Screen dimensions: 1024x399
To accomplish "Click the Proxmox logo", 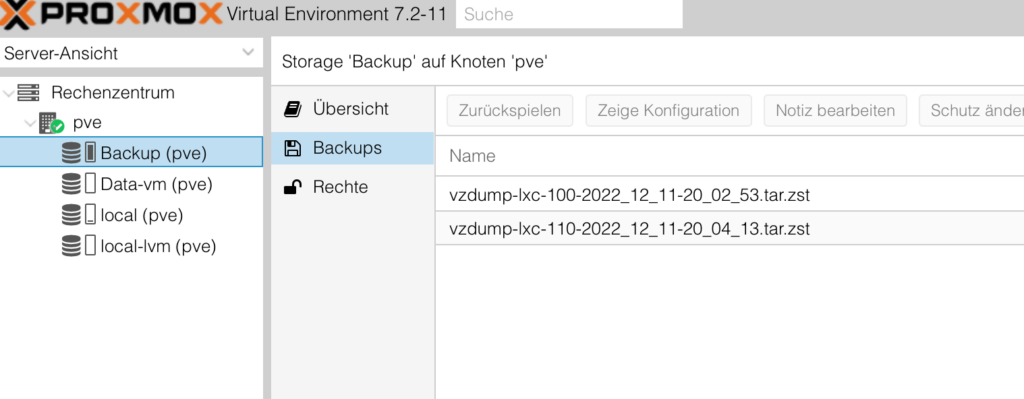I will click(112, 14).
